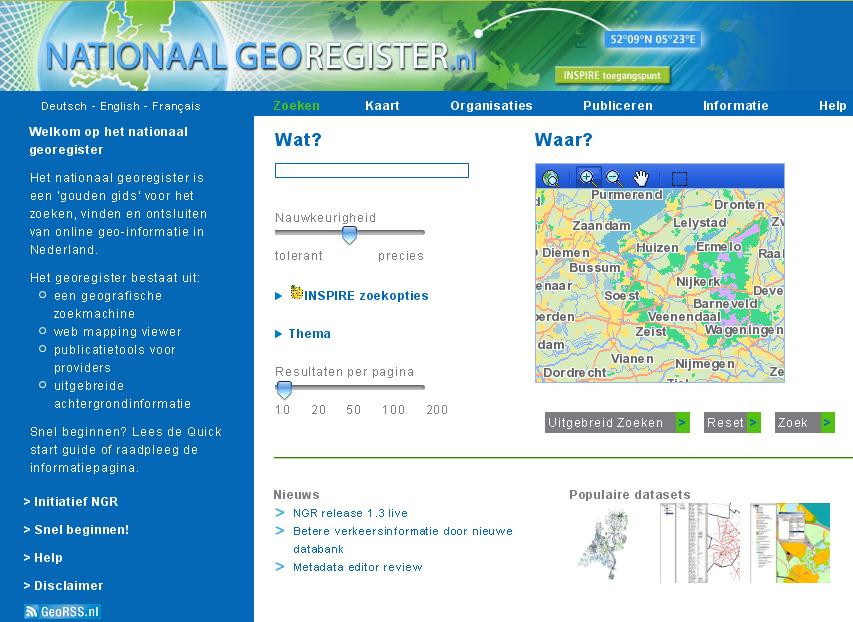Image resolution: width=853 pixels, height=622 pixels.
Task: Switch language to Français
Action: 176,106
